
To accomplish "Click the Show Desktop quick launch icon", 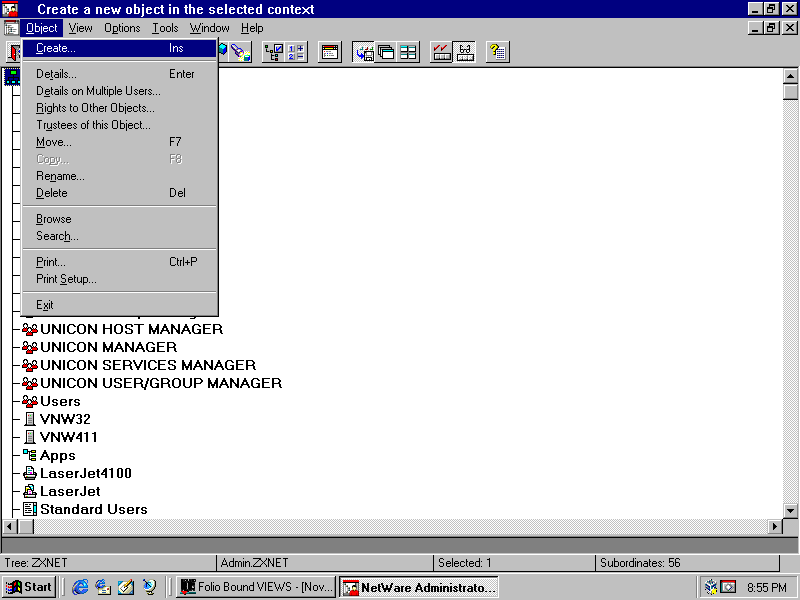I will point(126,587).
